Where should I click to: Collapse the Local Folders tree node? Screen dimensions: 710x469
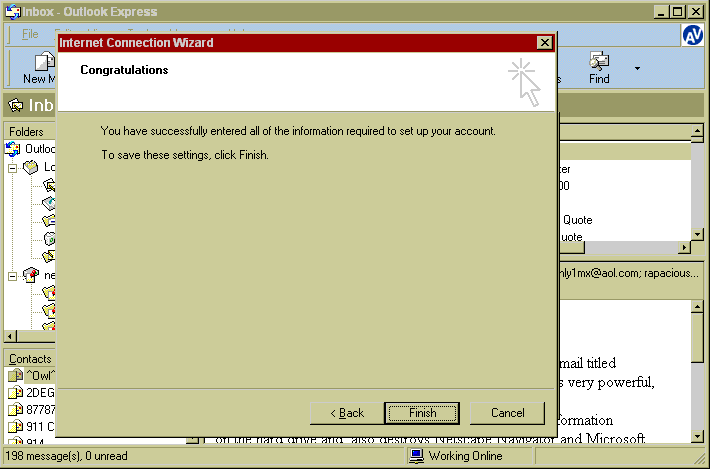13,168
